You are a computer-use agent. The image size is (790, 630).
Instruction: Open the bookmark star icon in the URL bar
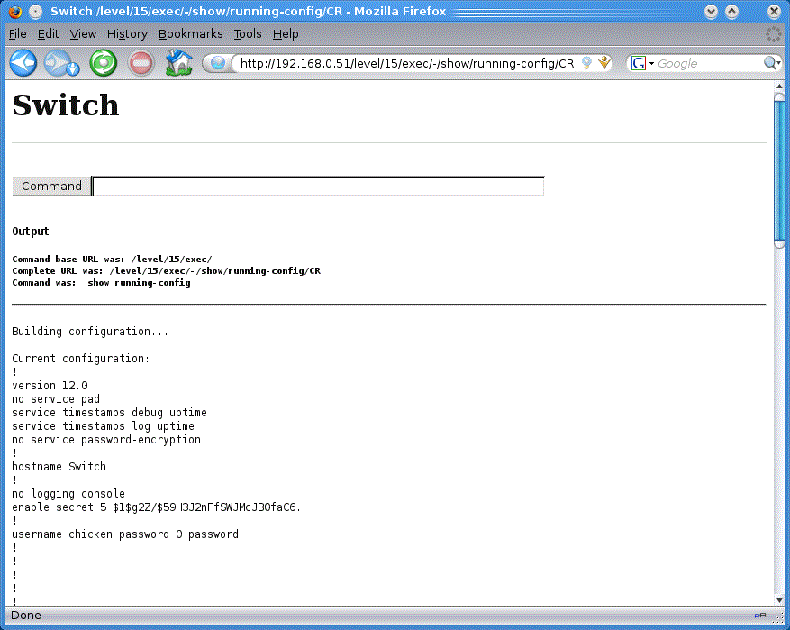[604, 63]
